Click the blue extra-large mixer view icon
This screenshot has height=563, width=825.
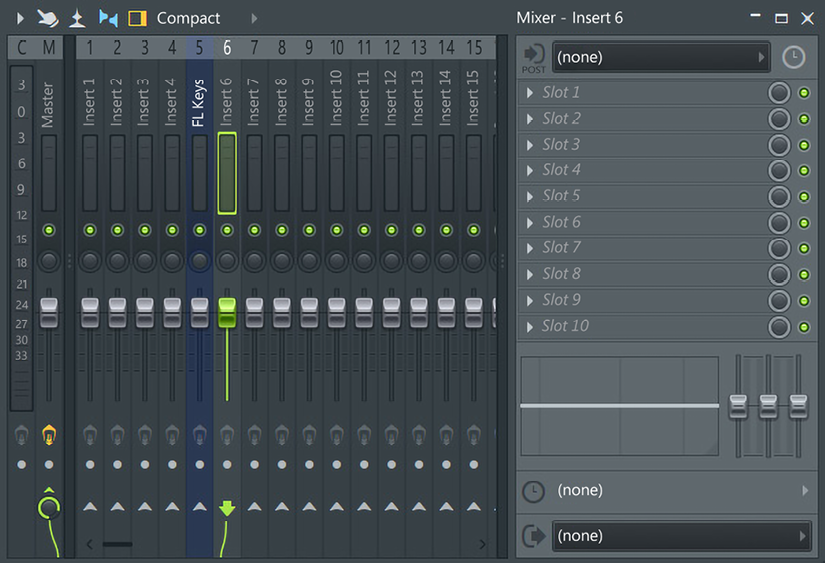(108, 18)
